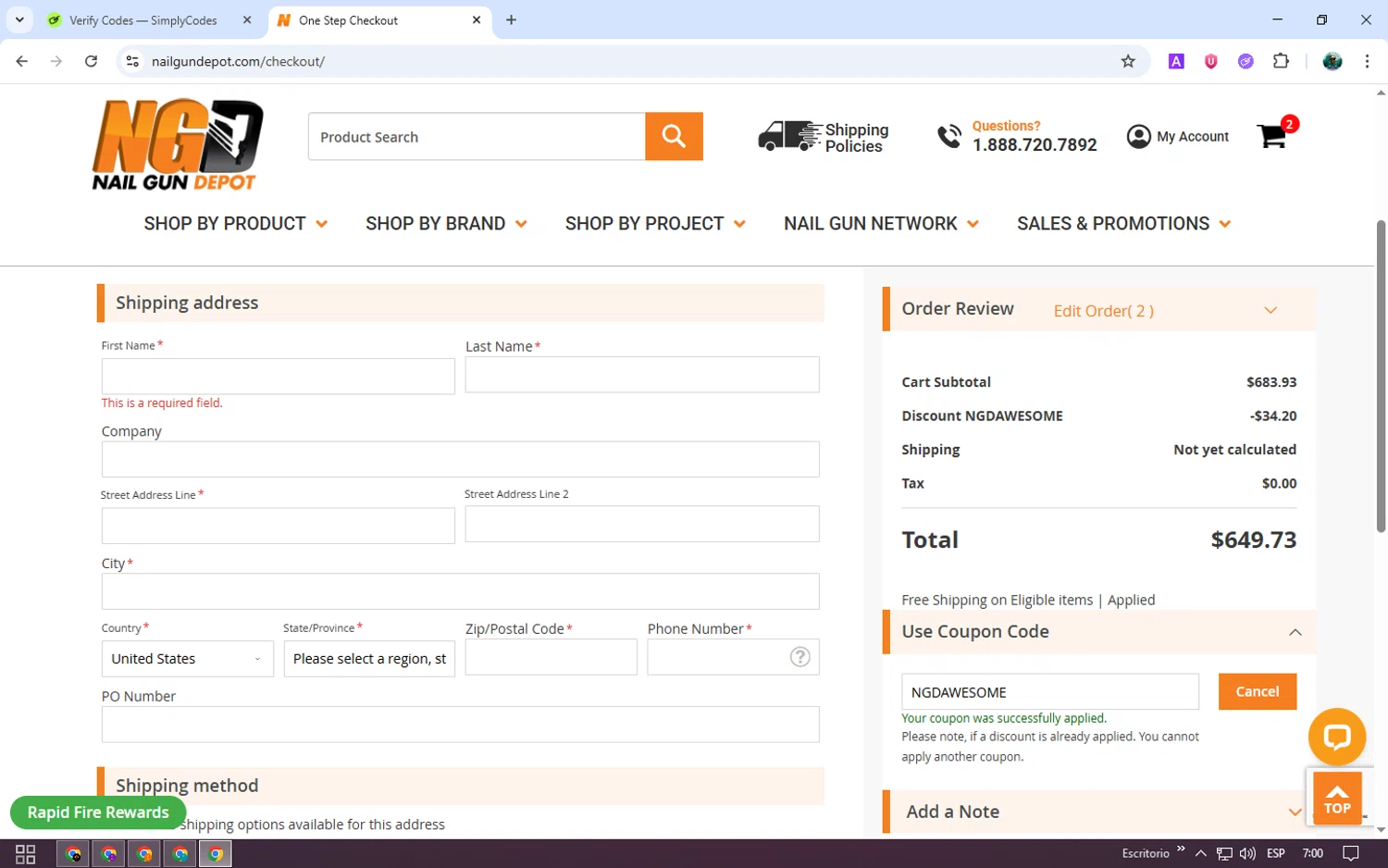Open a new browser tab
Image resolution: width=1388 pixels, height=868 pixels.
coord(511,19)
